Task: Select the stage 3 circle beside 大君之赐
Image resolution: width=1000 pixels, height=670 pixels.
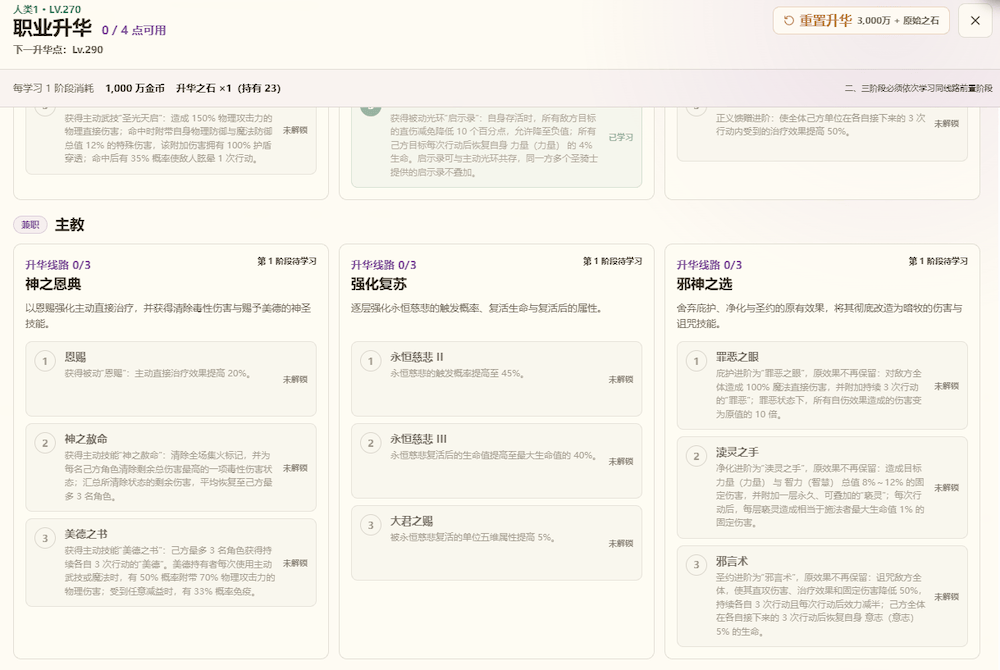Action: pos(371,525)
